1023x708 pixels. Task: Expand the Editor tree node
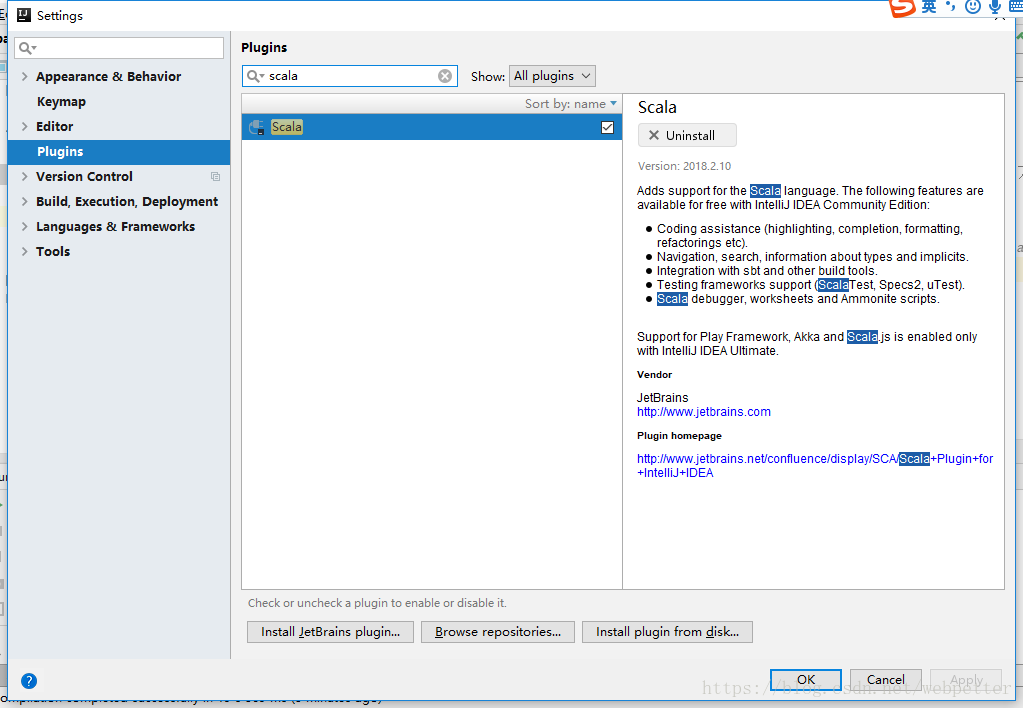click(x=25, y=127)
